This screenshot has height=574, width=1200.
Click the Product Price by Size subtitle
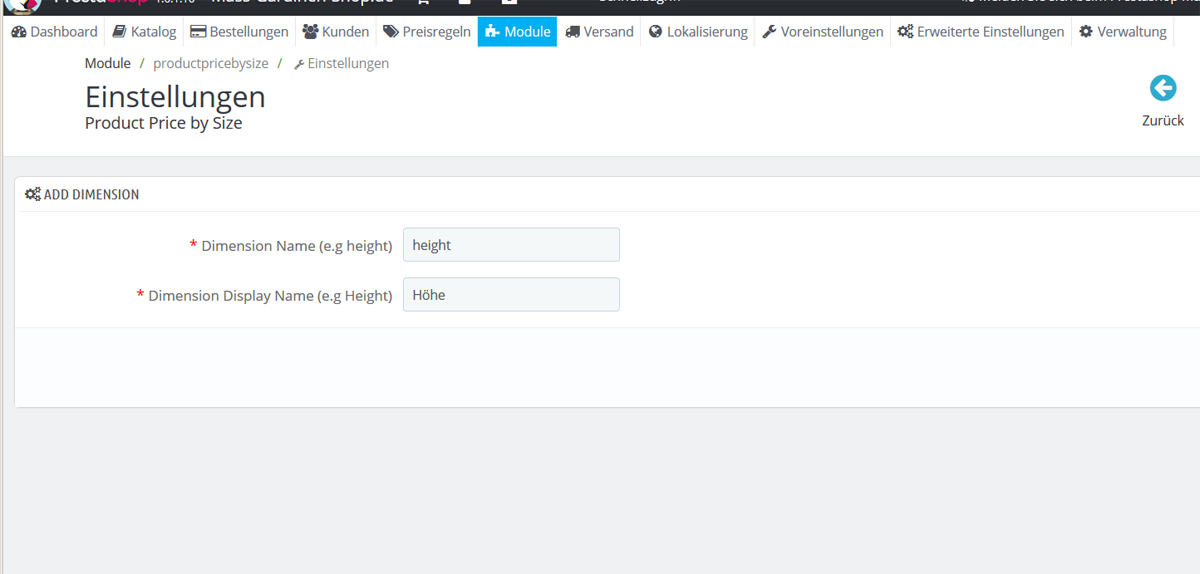[164, 123]
